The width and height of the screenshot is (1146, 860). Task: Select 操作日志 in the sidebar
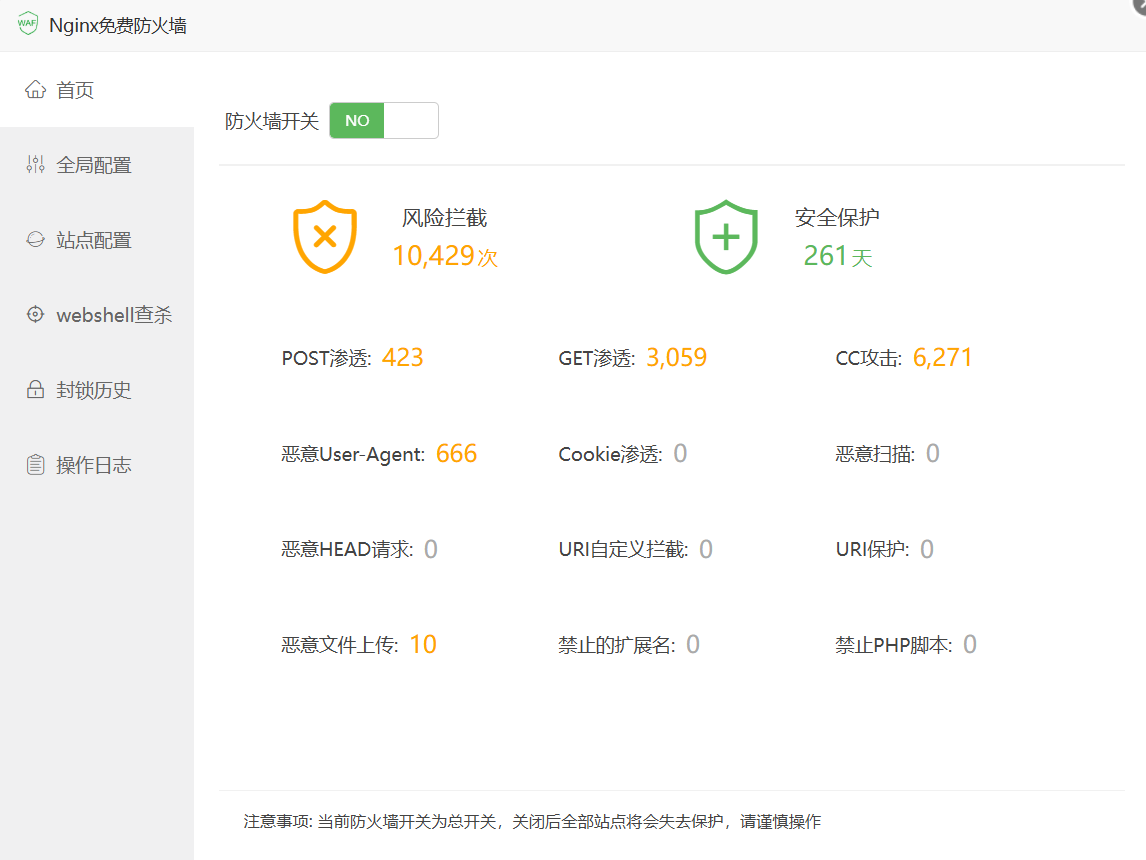click(x=94, y=465)
